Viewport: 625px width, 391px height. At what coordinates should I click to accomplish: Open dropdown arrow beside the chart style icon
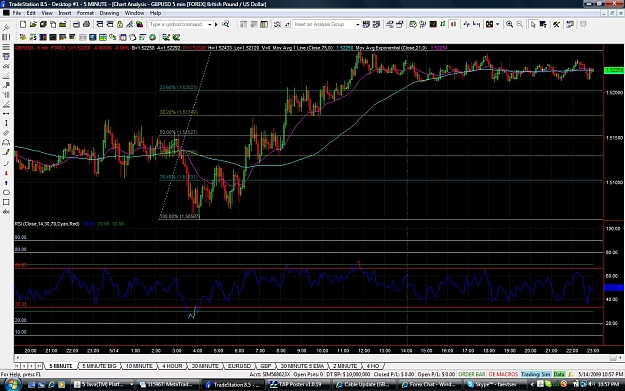pyautogui.click(x=497, y=24)
